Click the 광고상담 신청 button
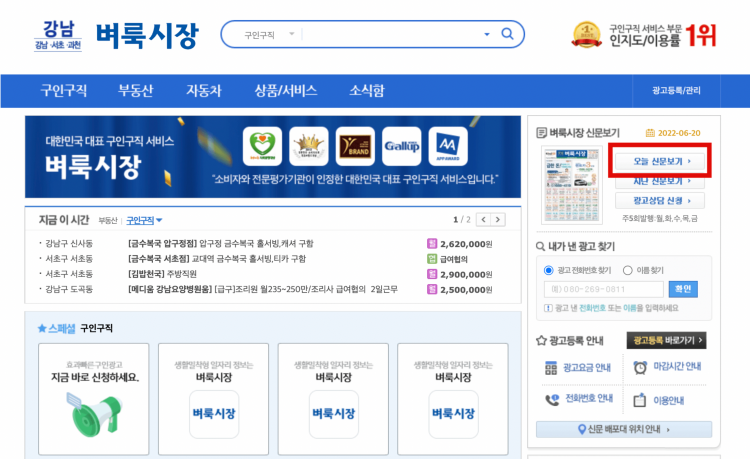This screenshot has height=459, width=750. pos(660,200)
